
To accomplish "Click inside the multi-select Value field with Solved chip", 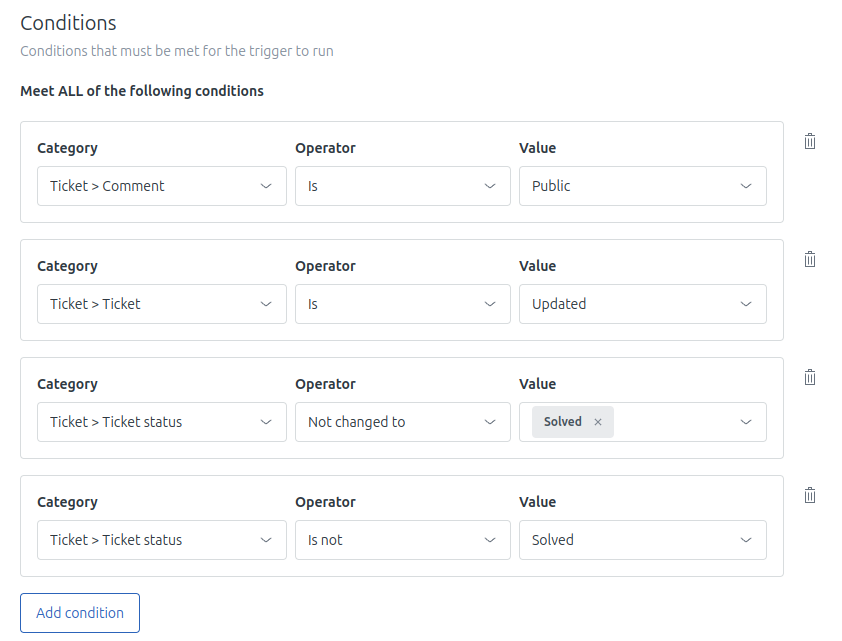I will [680, 422].
